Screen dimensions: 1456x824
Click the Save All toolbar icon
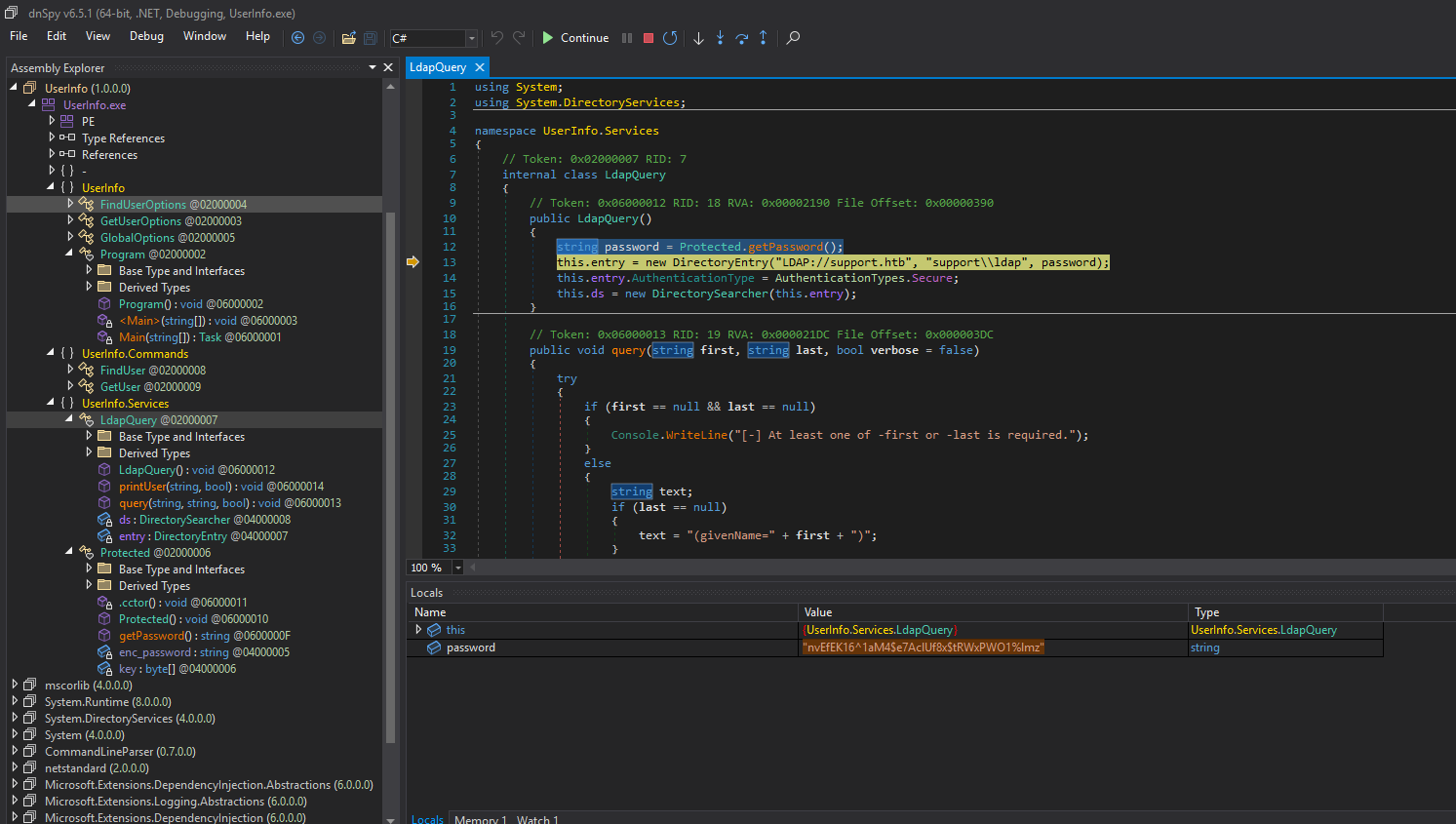point(371,38)
